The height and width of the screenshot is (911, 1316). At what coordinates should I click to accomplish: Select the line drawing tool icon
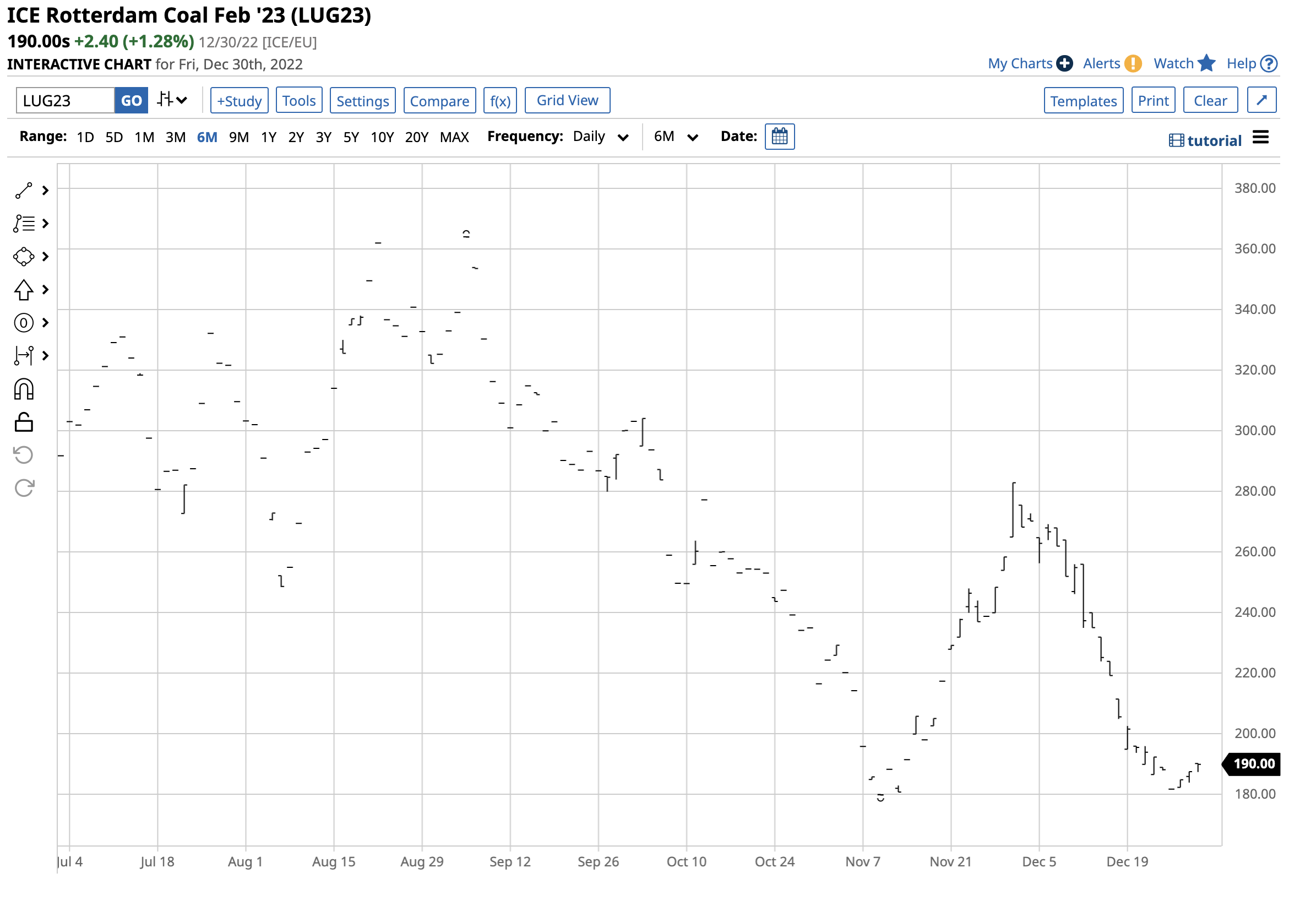tap(23, 191)
